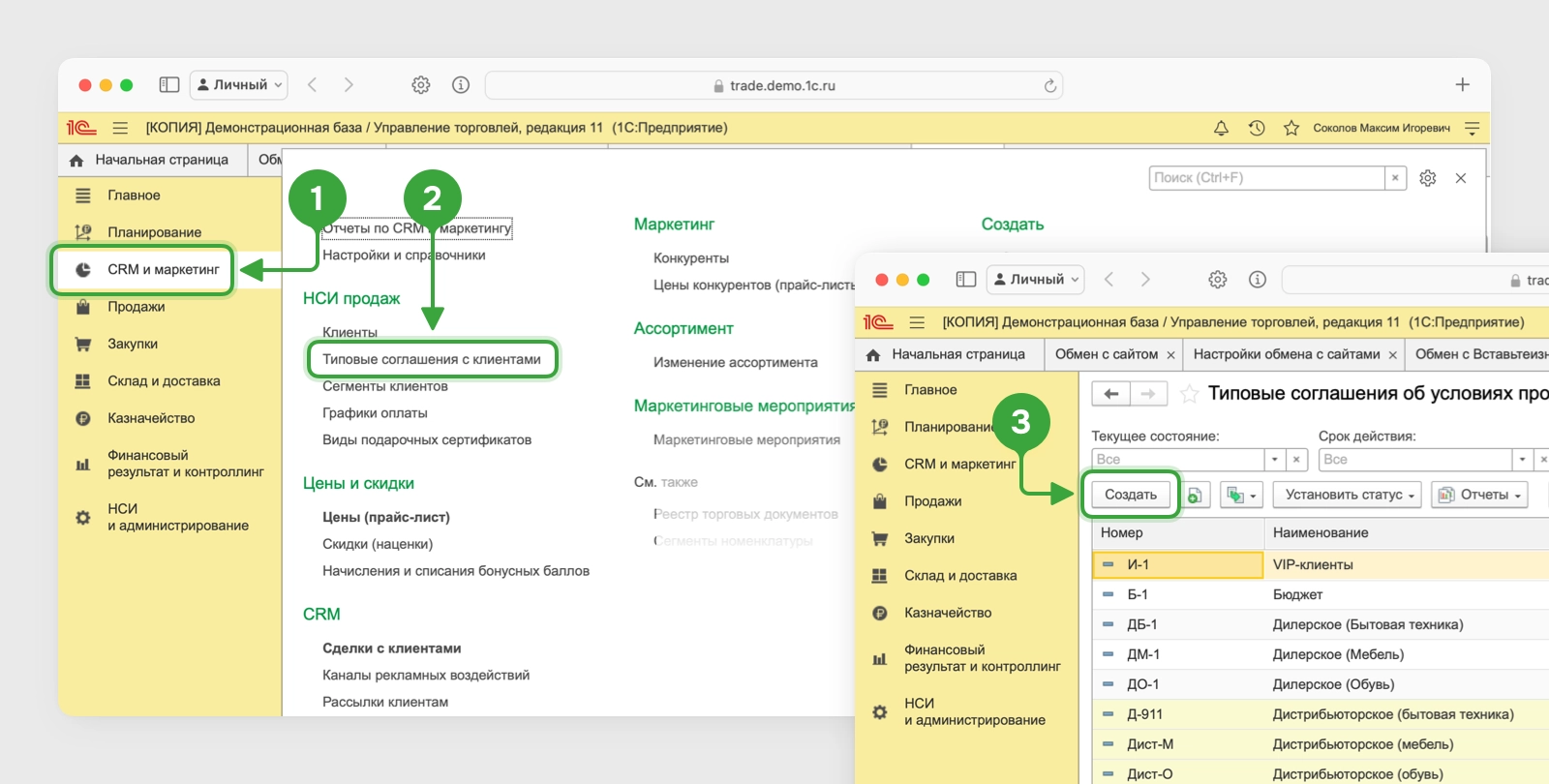Screen dimensions: 1549x784
Task: Open the Текущее состояние dropdown arrow
Action: click(1275, 460)
